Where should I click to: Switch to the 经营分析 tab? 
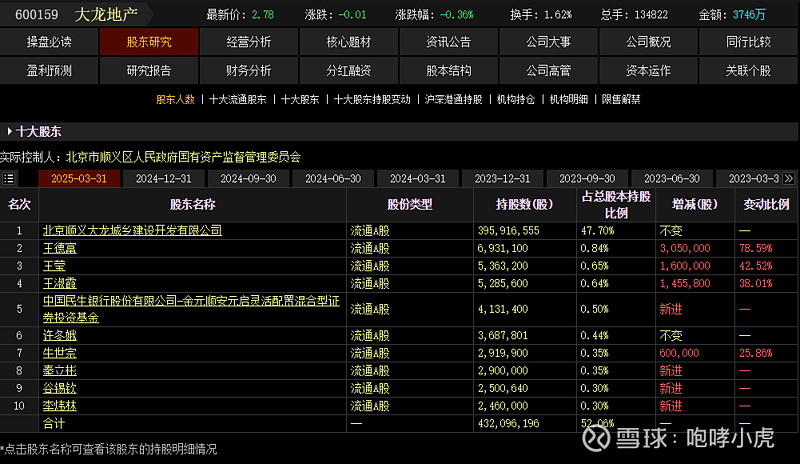[x=248, y=42]
